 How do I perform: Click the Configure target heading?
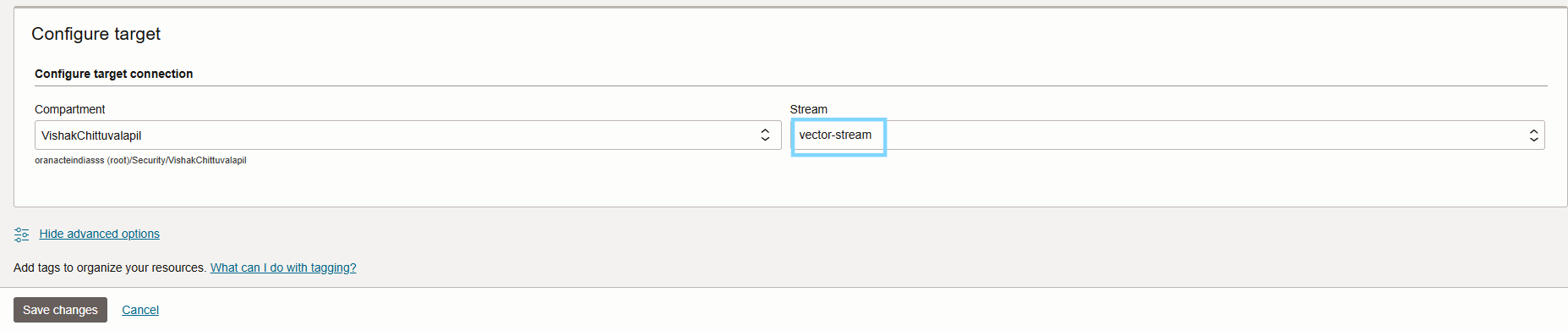tap(96, 34)
